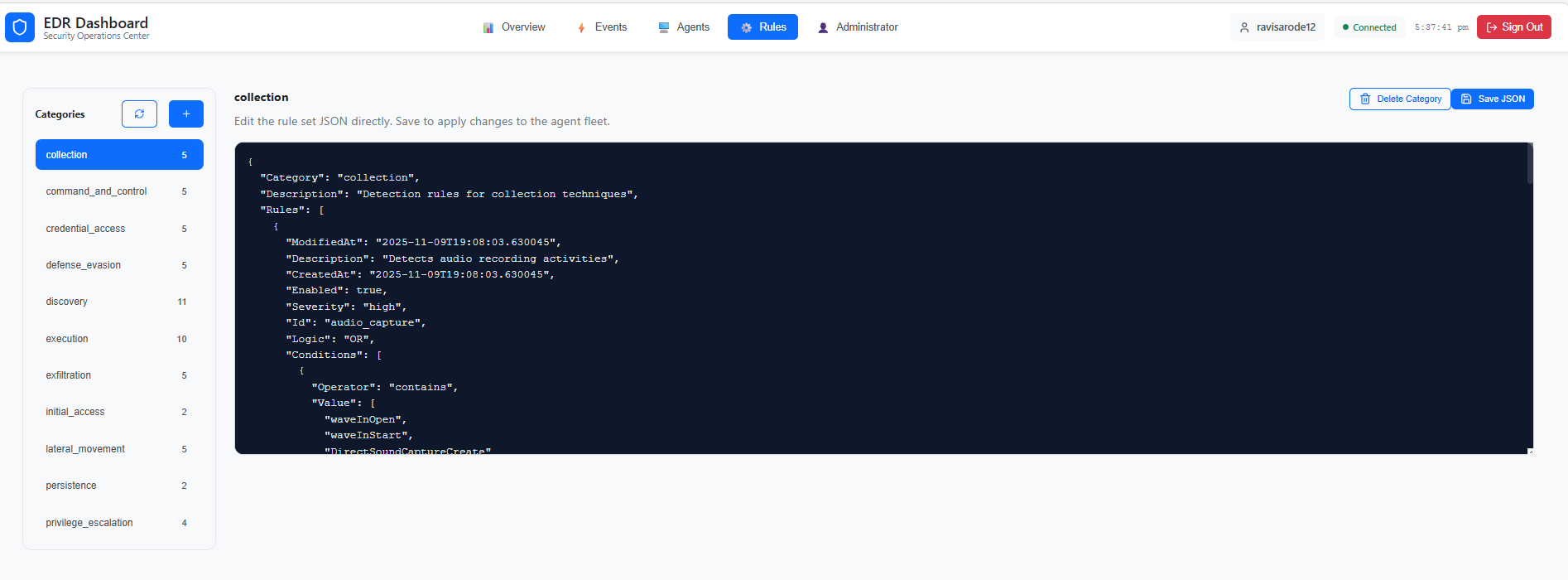Sign out of the dashboard
The image size is (1568, 580).
click(1513, 27)
